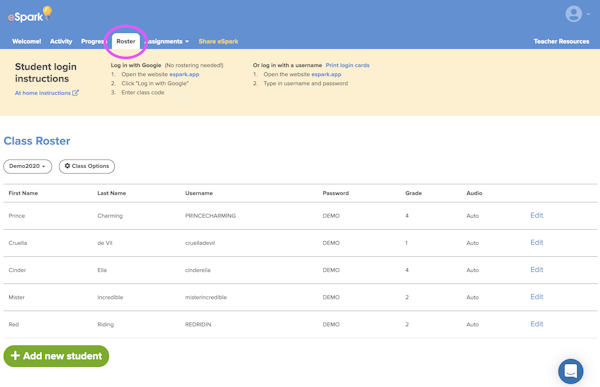Open Teacher Resources
Image resolution: width=600 pixels, height=387 pixels.
click(x=561, y=41)
